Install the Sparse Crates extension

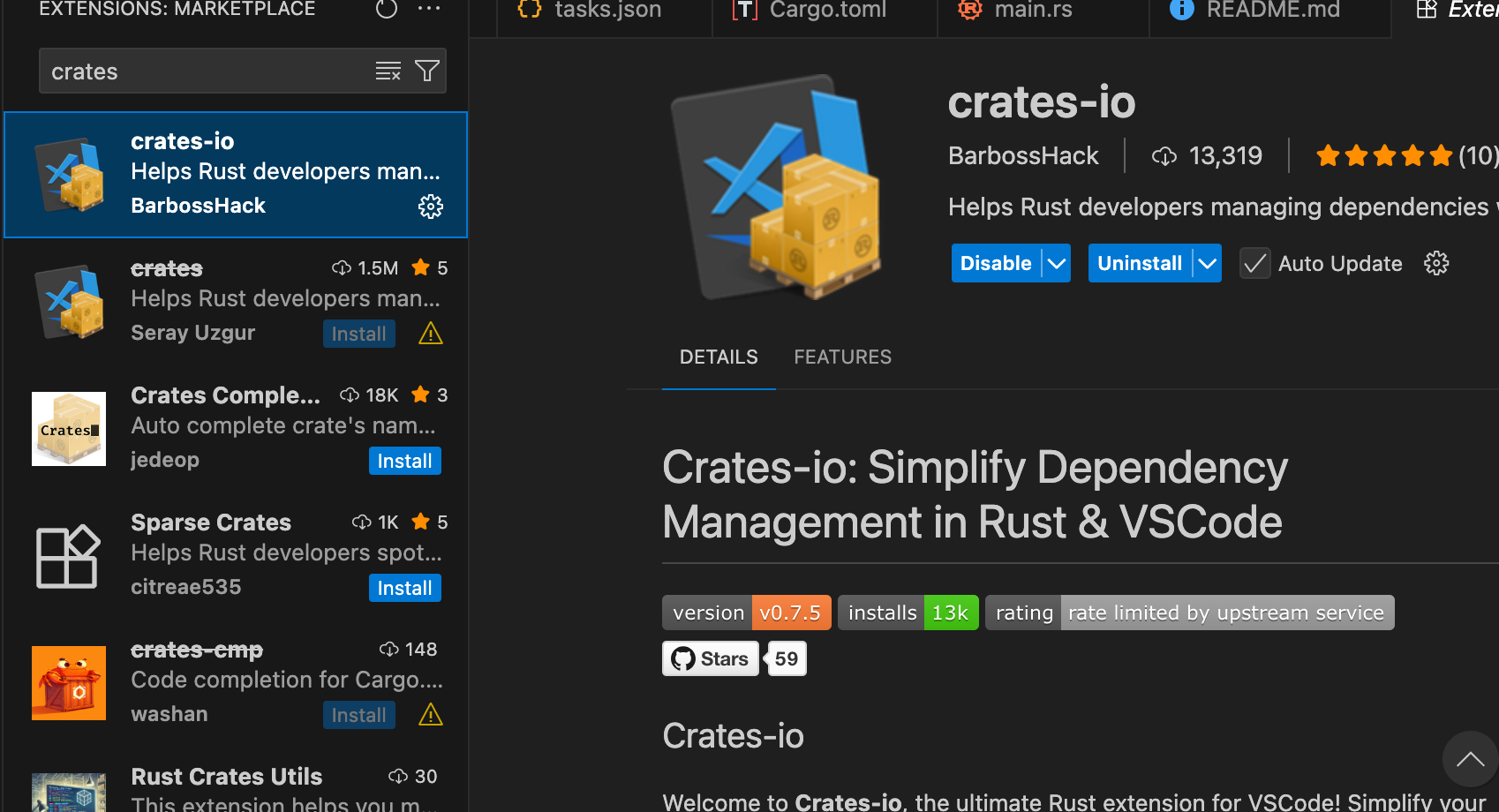pos(404,588)
